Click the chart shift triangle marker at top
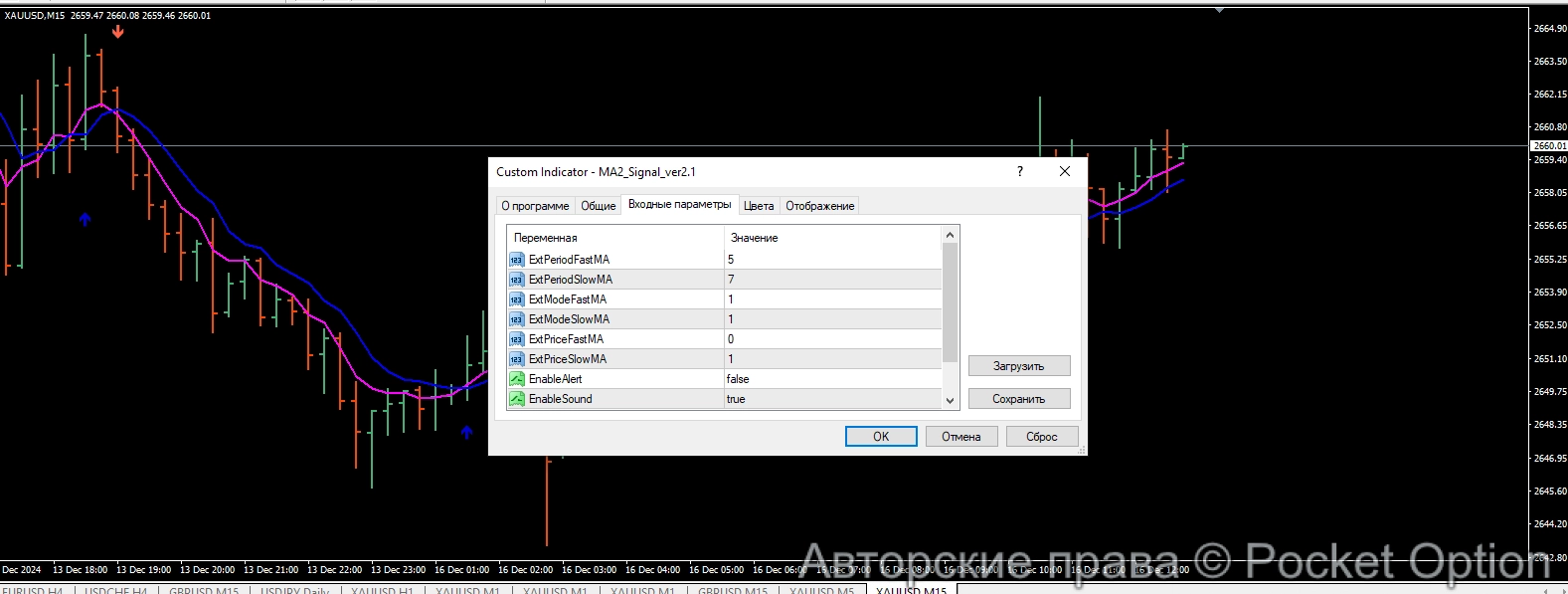The width and height of the screenshot is (1568, 594). click(x=1219, y=10)
